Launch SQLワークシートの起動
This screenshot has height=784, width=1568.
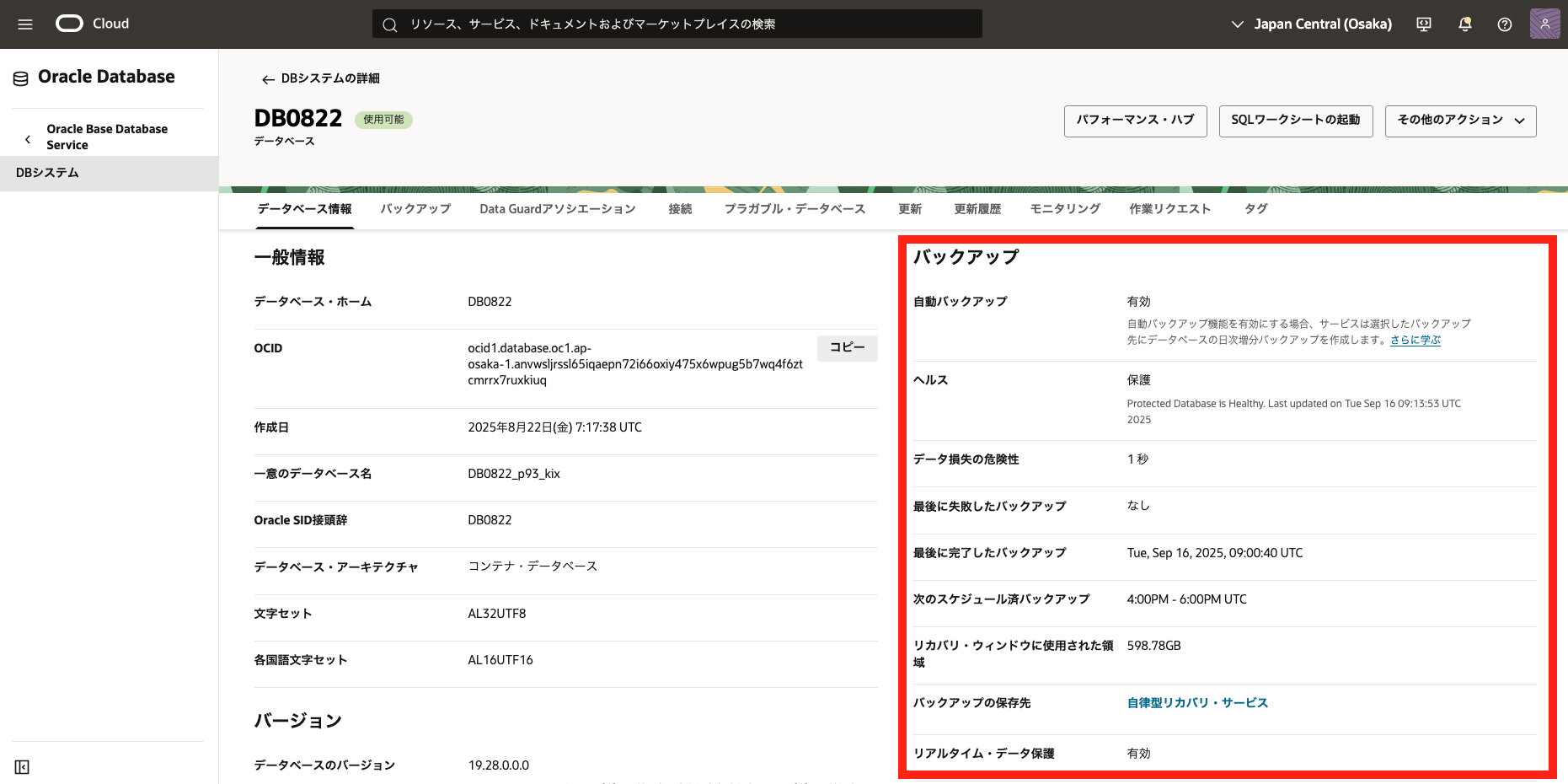1295,121
